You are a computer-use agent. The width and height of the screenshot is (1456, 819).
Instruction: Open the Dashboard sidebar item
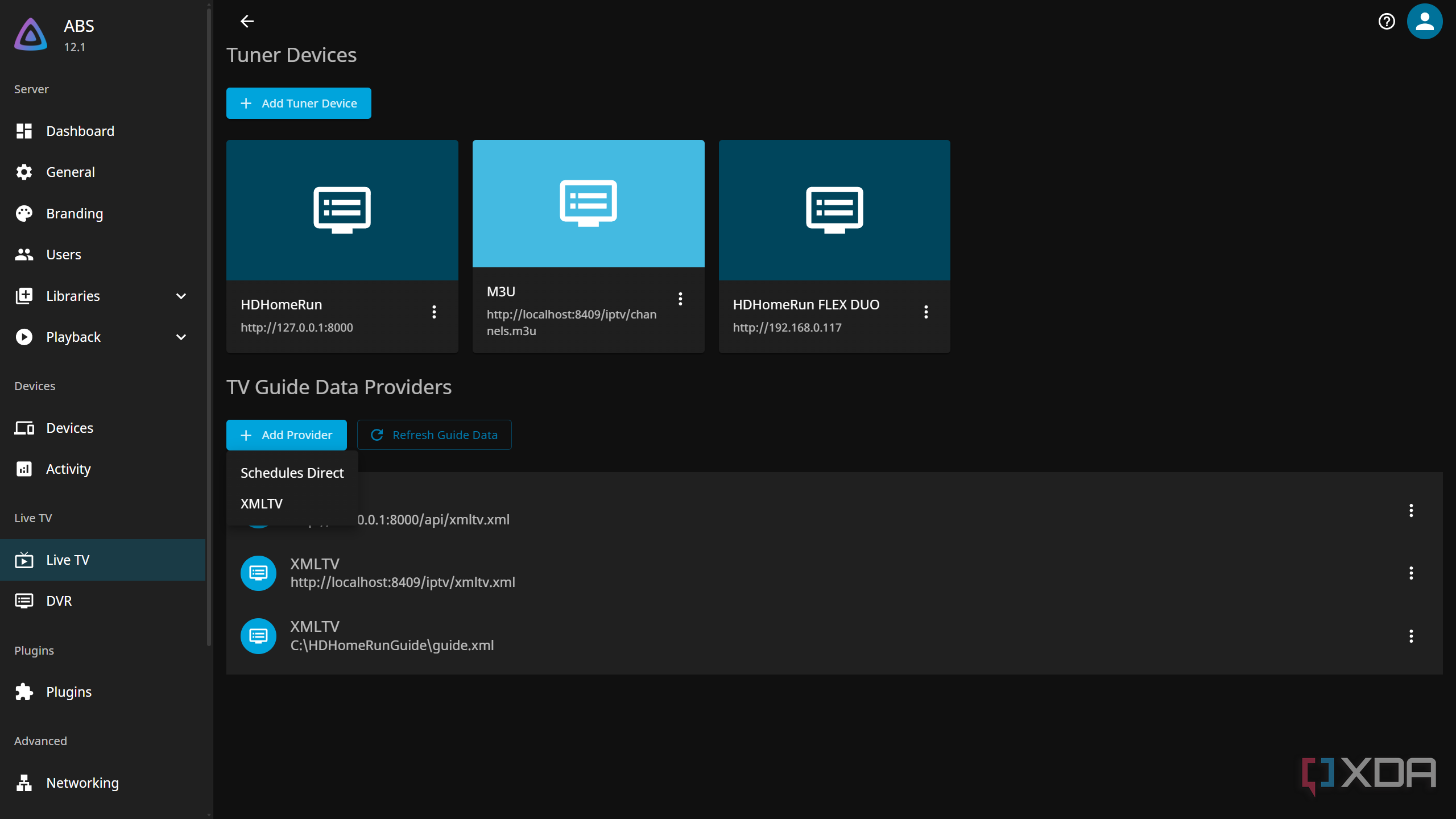pos(102,131)
